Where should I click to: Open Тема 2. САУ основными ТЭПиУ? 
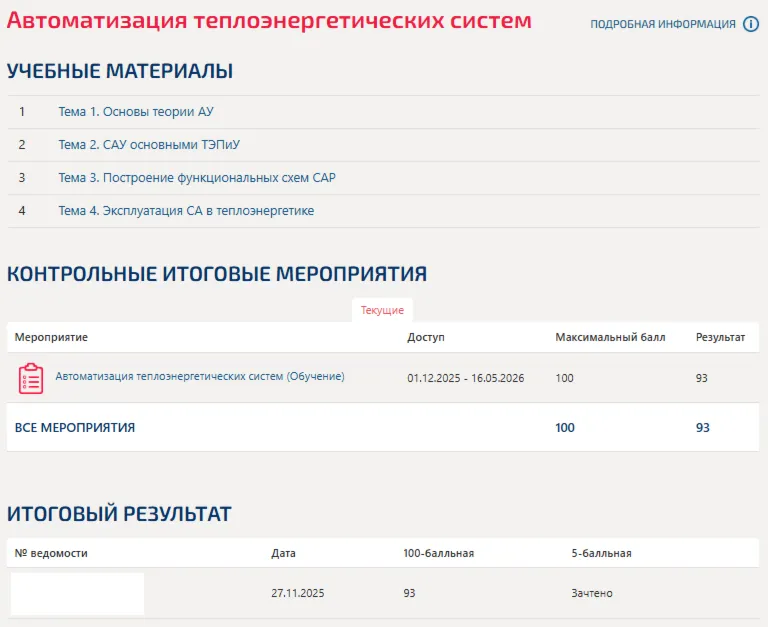149,145
